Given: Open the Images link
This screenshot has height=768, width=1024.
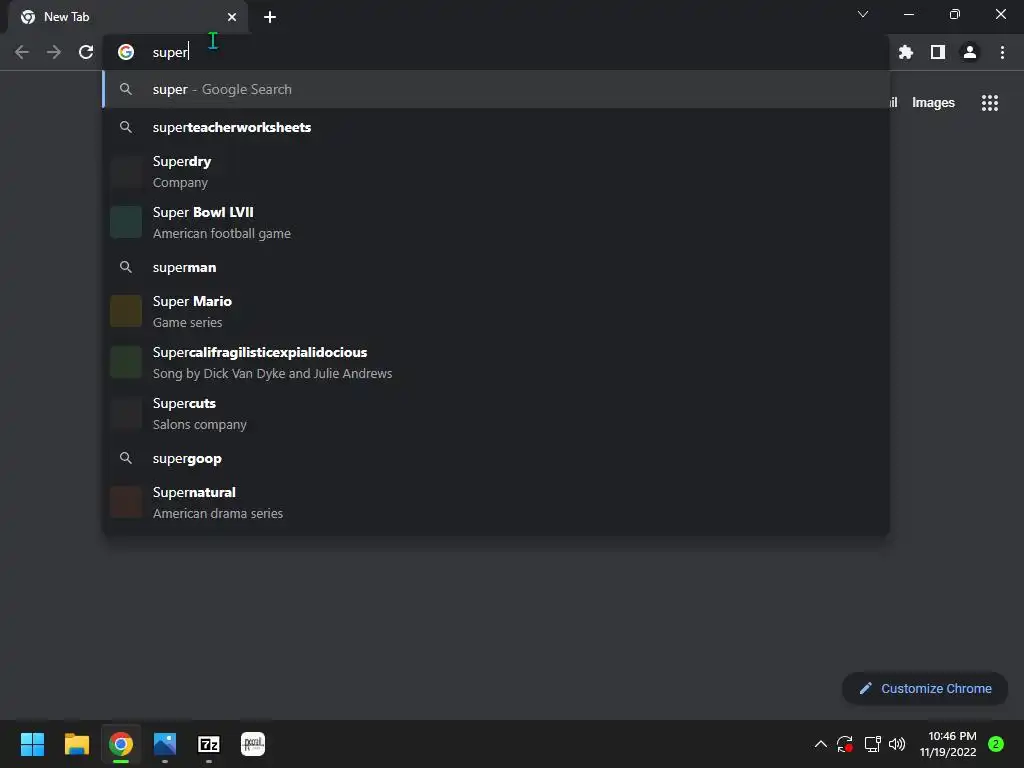Looking at the screenshot, I should (x=933, y=103).
